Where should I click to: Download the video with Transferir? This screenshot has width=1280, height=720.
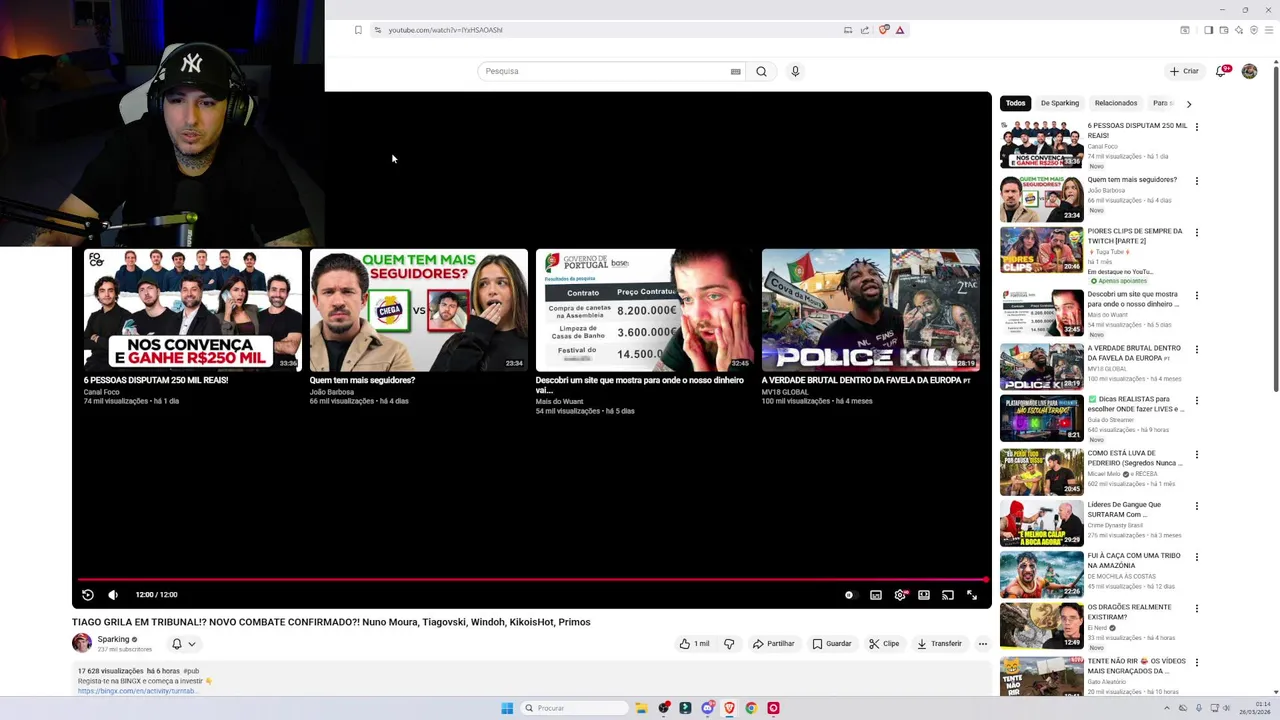[939, 644]
